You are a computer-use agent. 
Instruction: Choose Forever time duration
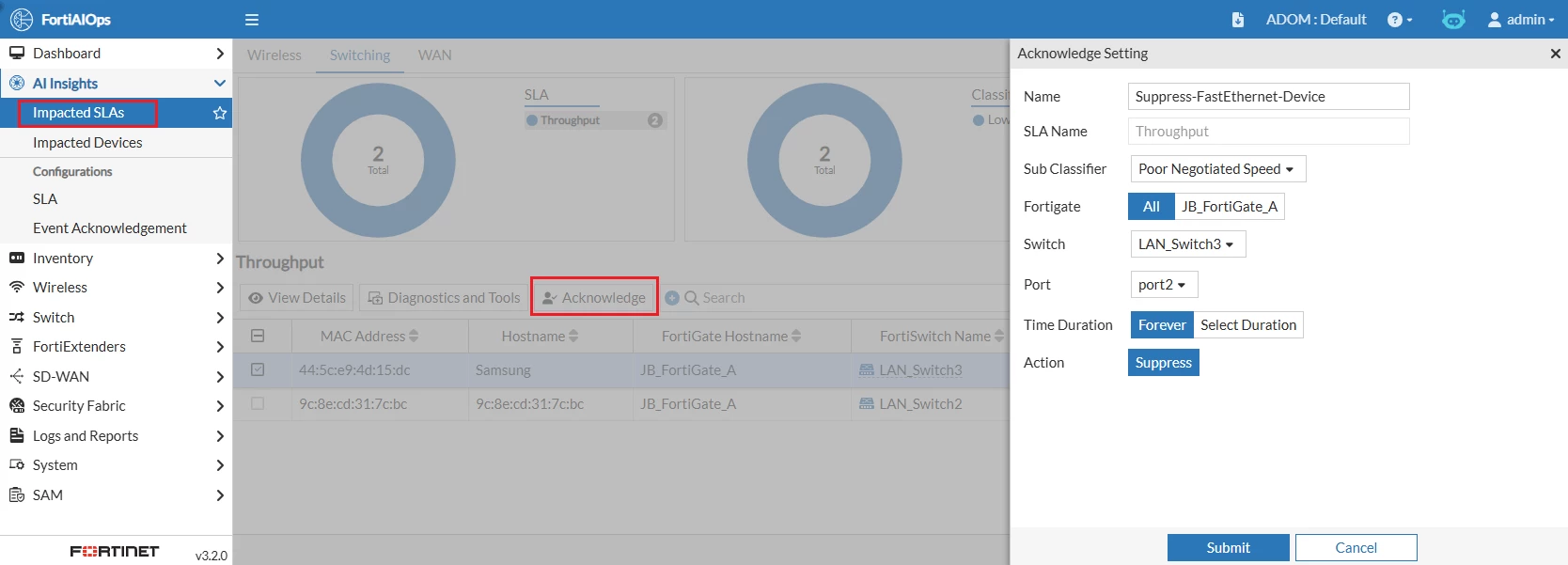point(1162,325)
